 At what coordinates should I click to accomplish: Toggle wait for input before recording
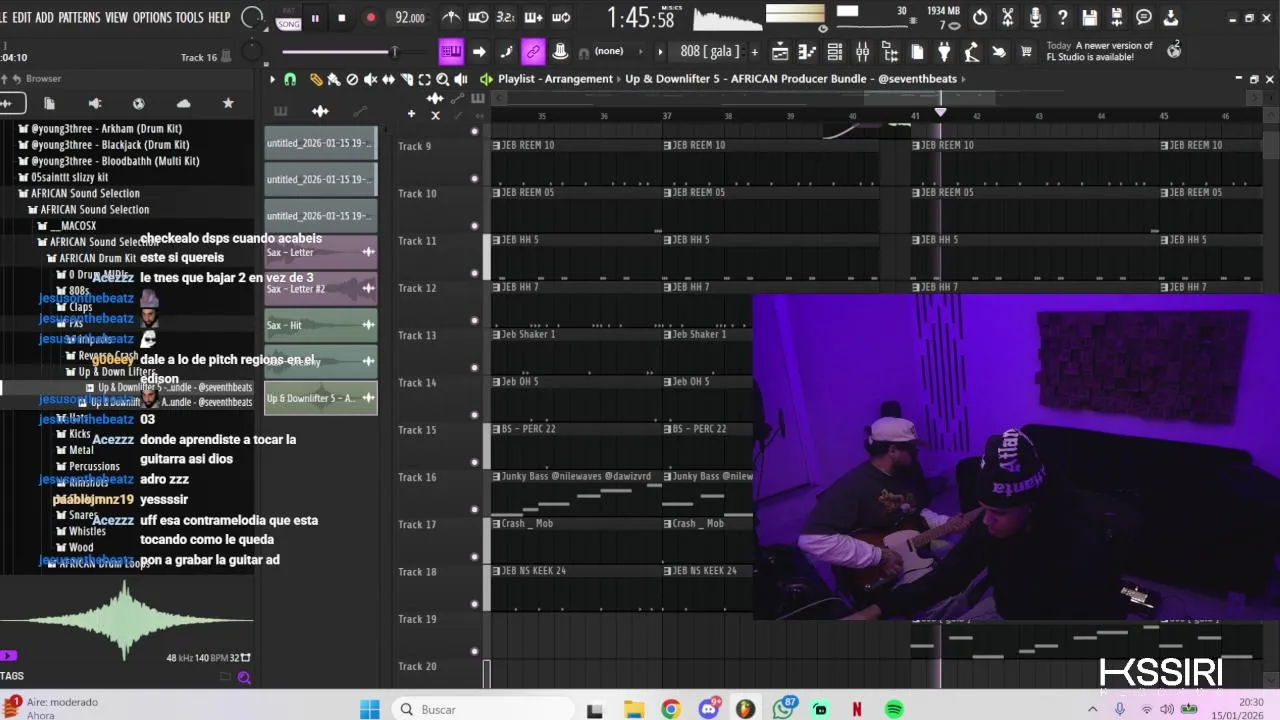(478, 17)
